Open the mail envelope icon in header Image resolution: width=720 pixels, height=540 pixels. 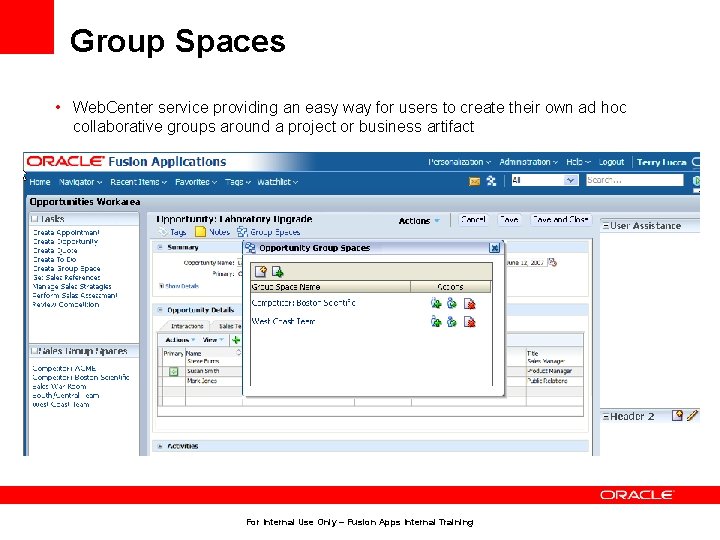pos(474,181)
